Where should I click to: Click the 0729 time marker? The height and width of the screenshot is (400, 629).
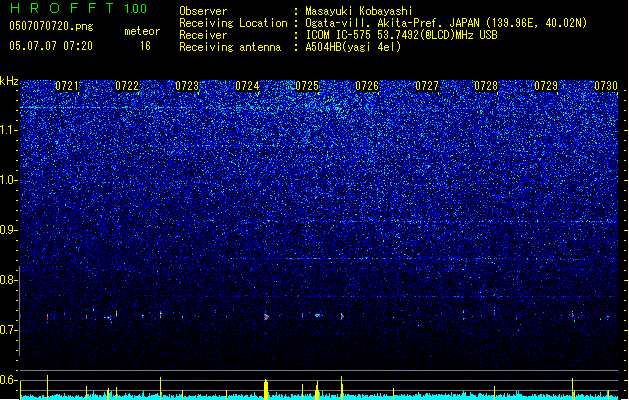click(x=546, y=86)
